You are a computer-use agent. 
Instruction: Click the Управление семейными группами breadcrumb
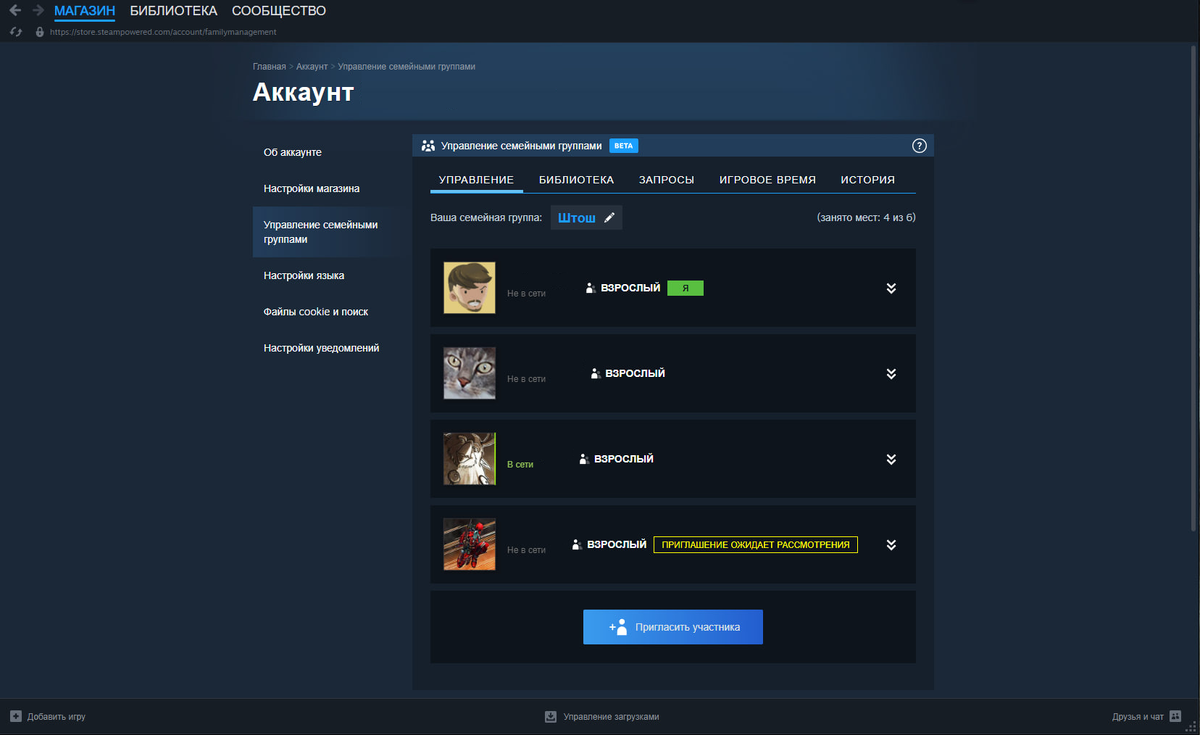[407, 67]
